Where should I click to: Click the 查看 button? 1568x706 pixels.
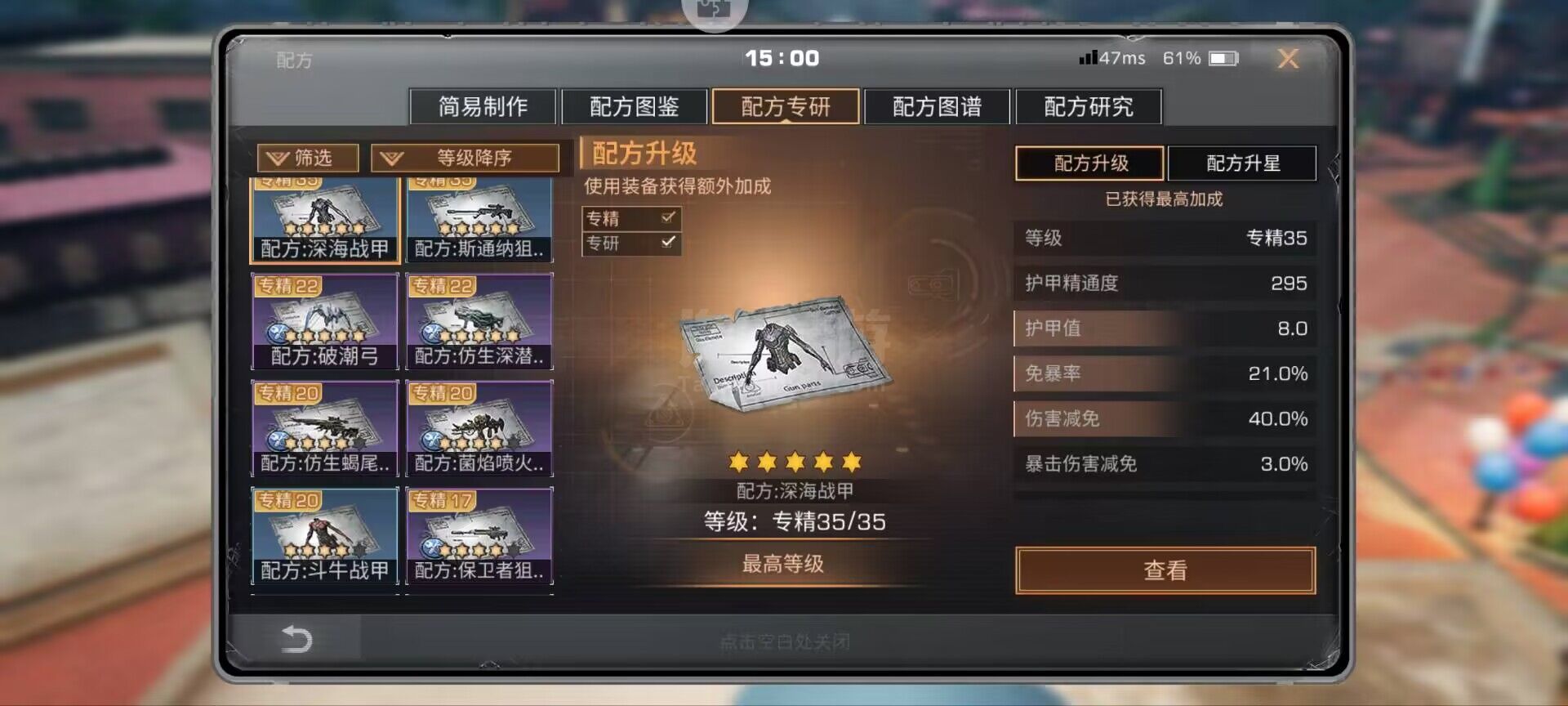pyautogui.click(x=1165, y=570)
